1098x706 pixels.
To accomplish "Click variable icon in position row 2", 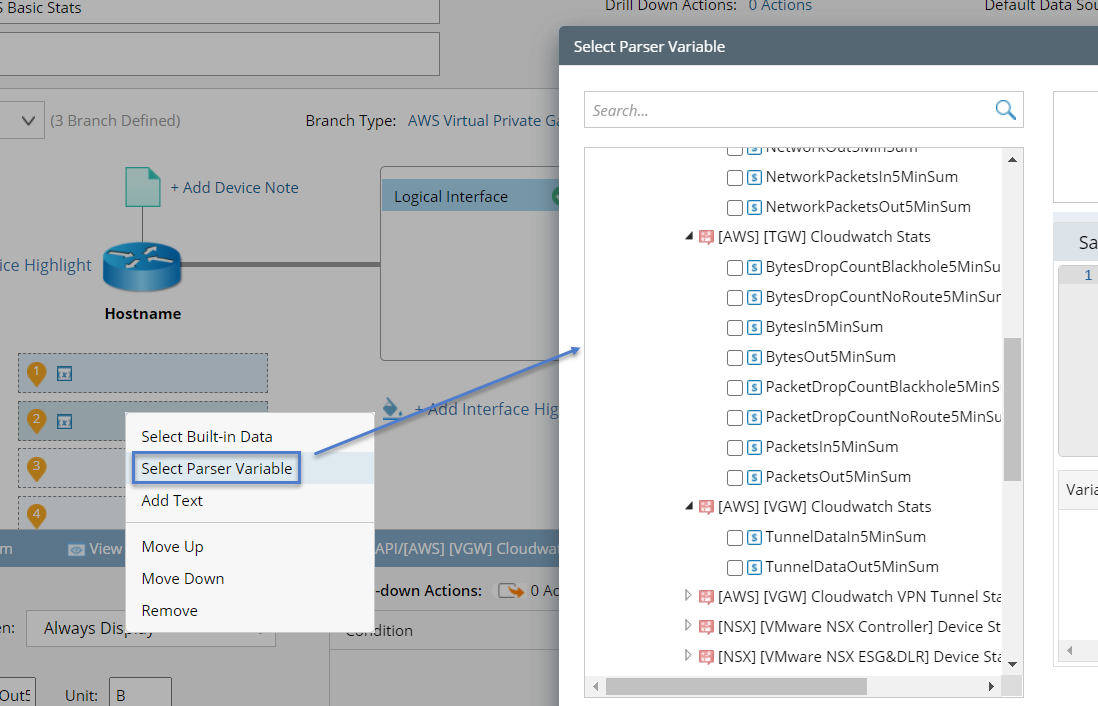I will (x=64, y=422).
